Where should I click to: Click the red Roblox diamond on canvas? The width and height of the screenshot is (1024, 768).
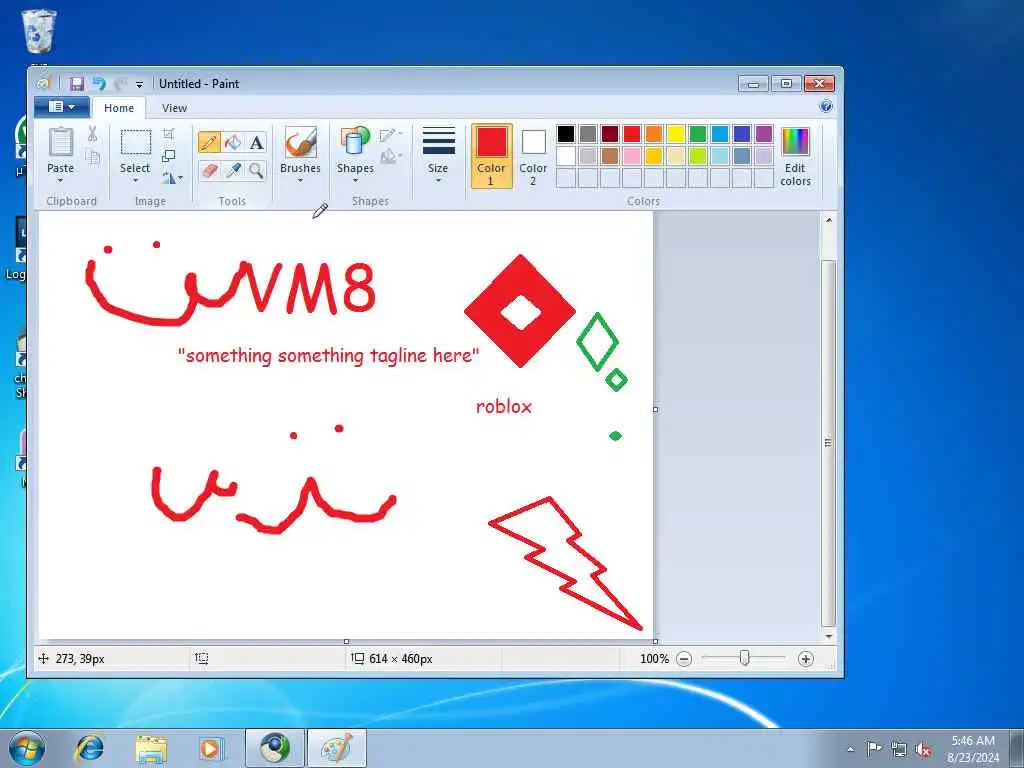coord(520,311)
